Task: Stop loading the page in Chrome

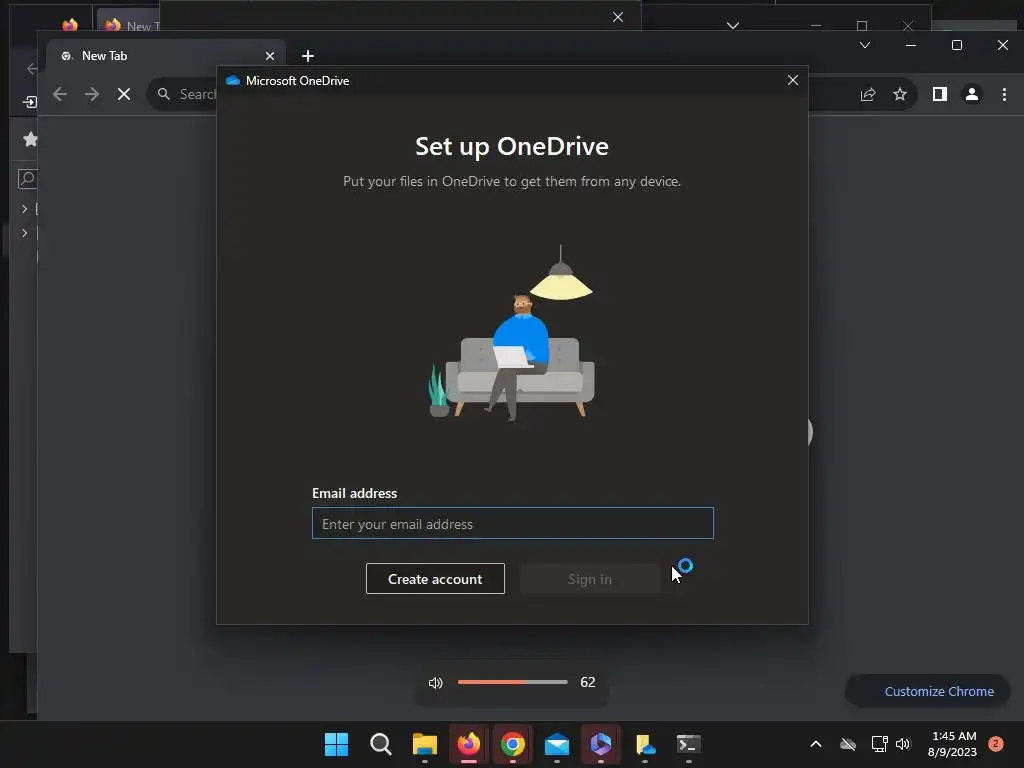Action: coord(123,94)
